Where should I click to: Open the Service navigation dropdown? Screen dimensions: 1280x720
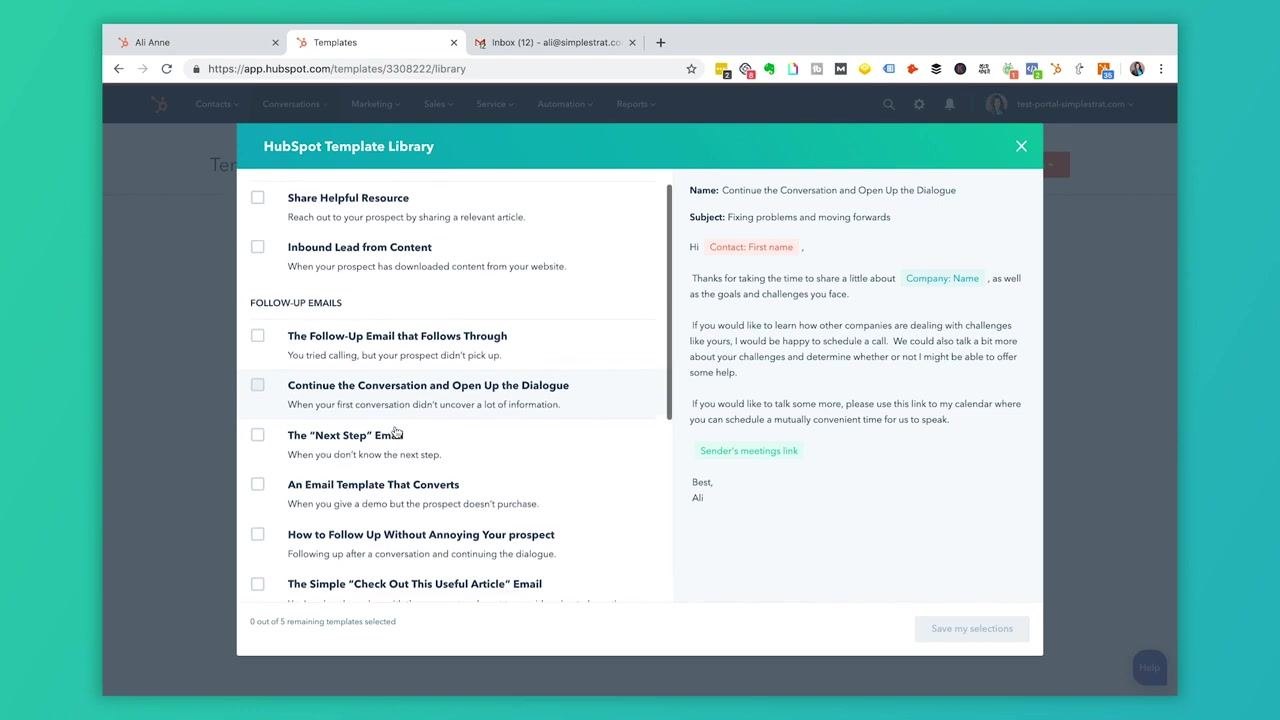tap(495, 104)
